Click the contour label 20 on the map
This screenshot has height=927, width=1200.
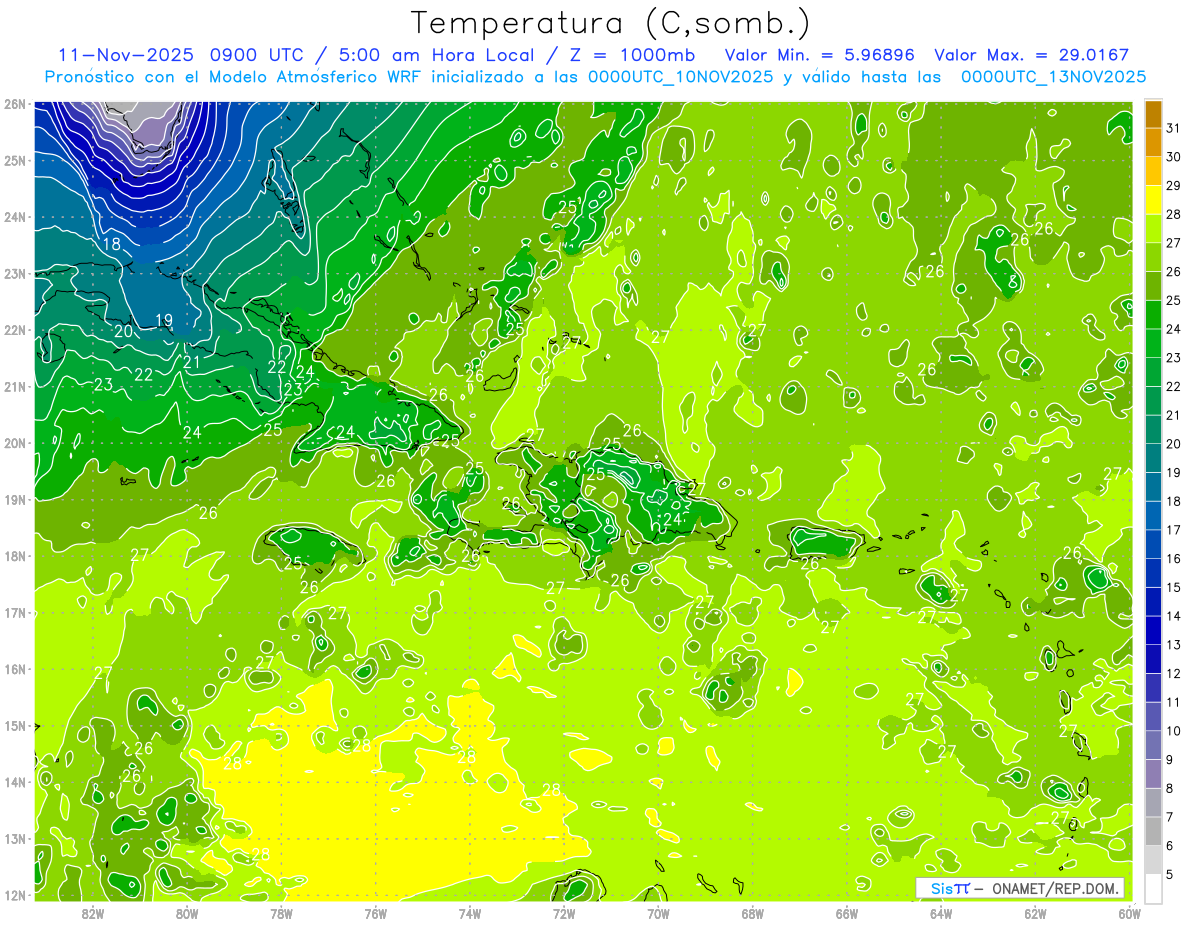pyautogui.click(x=123, y=331)
